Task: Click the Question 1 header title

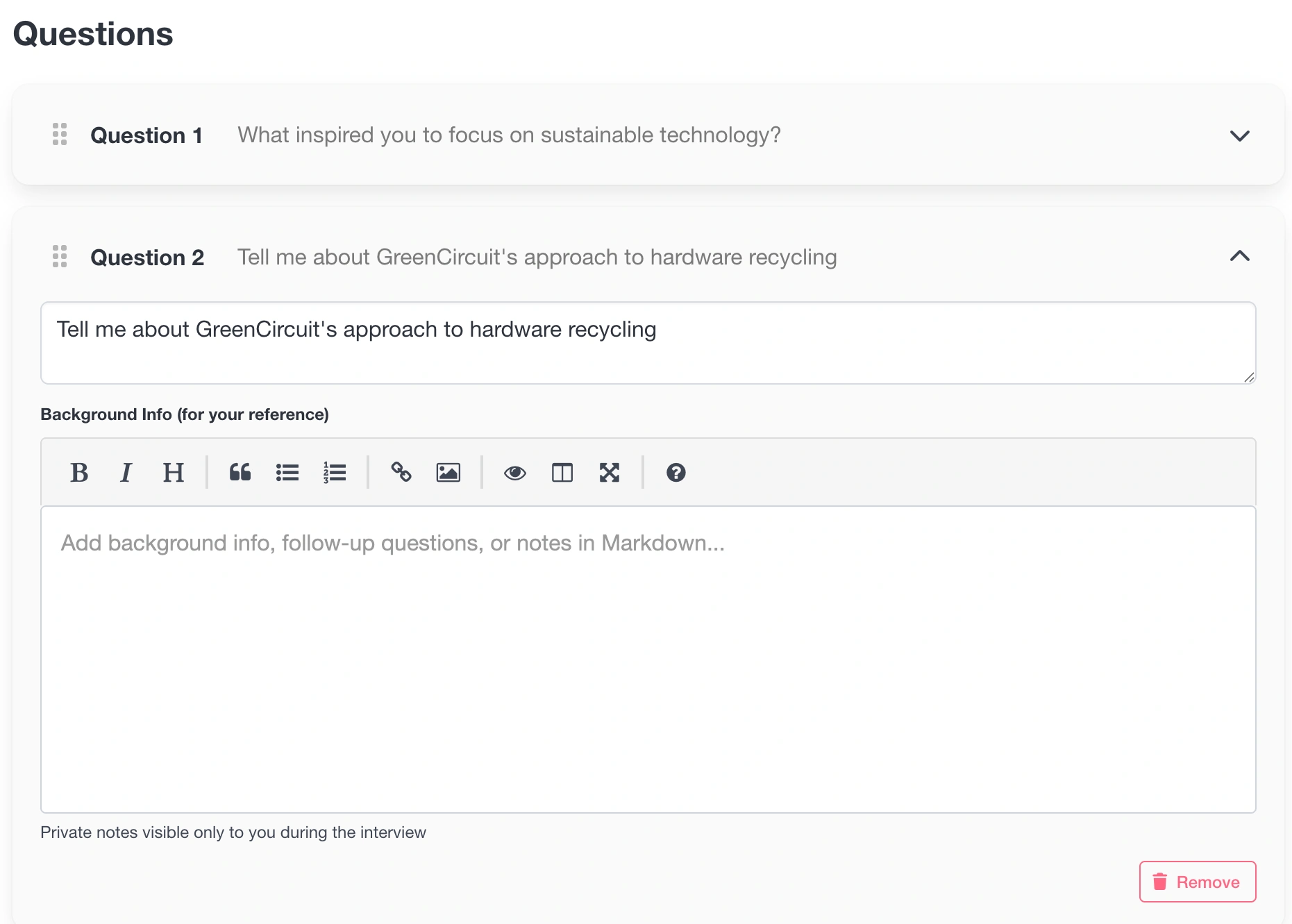Action: (x=146, y=135)
